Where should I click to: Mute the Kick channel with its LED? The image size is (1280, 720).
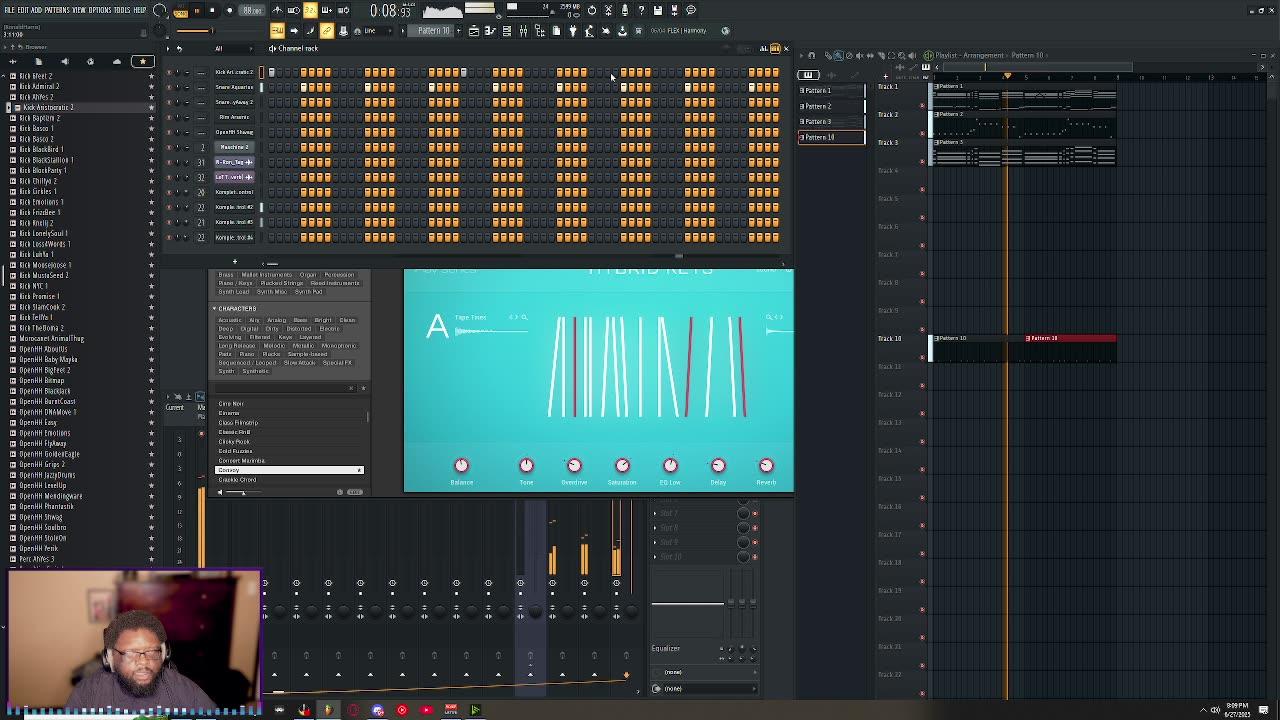[169, 72]
